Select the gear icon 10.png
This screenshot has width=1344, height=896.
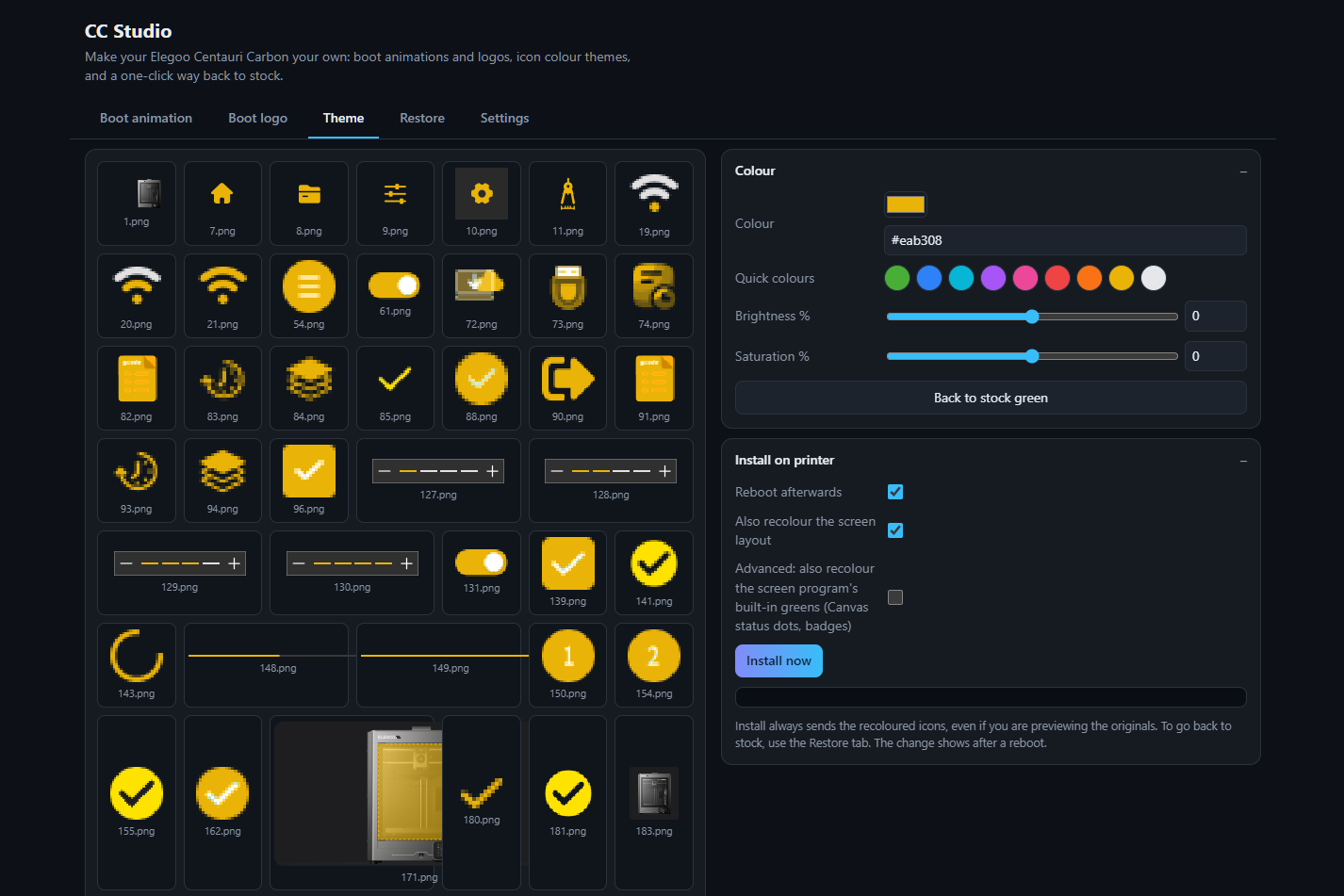[482, 204]
